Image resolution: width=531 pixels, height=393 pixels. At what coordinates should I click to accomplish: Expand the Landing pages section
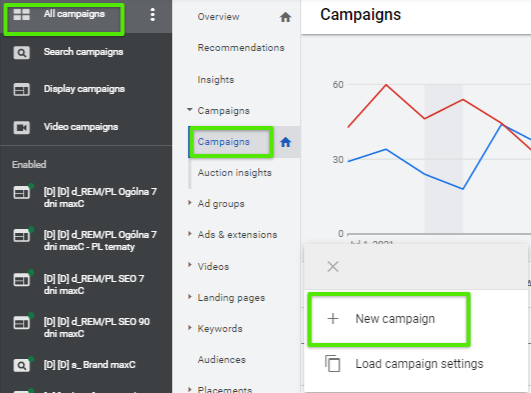[190, 296]
